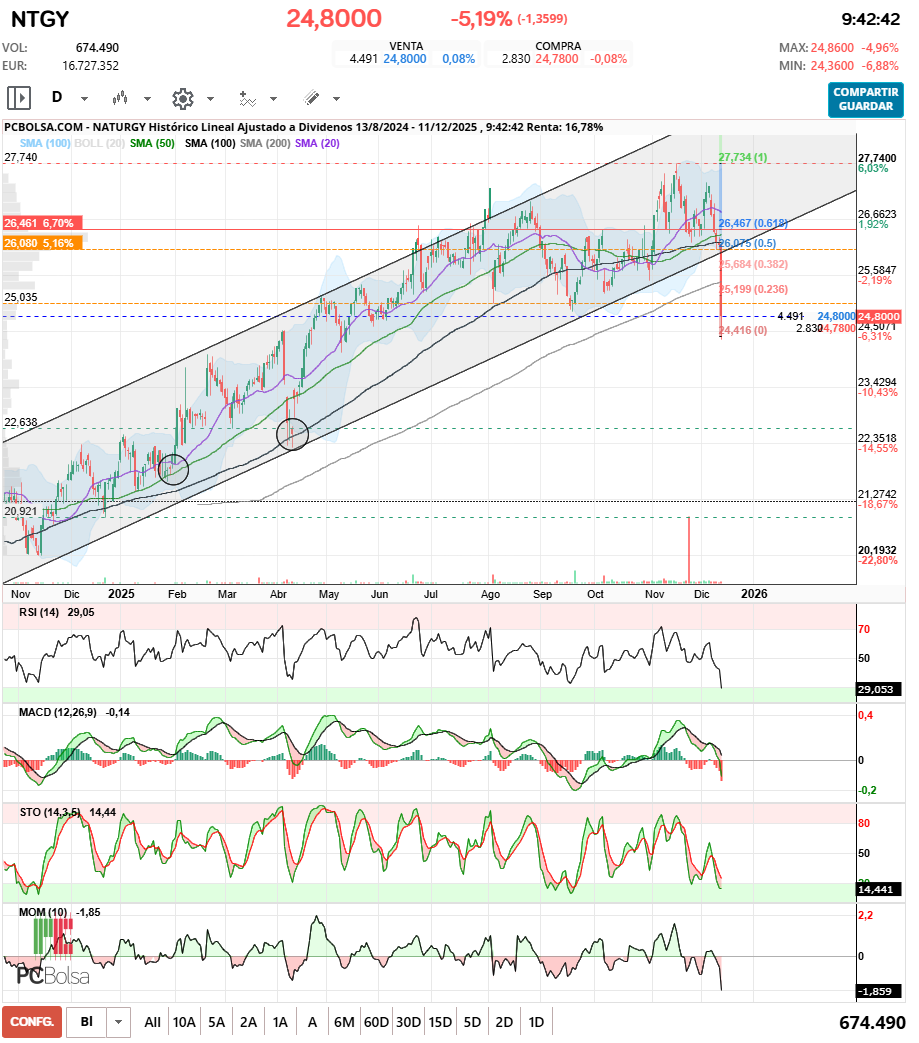This screenshot has height=1043, width=919.
Task: Open the CONFG. button
Action: pos(31,1022)
